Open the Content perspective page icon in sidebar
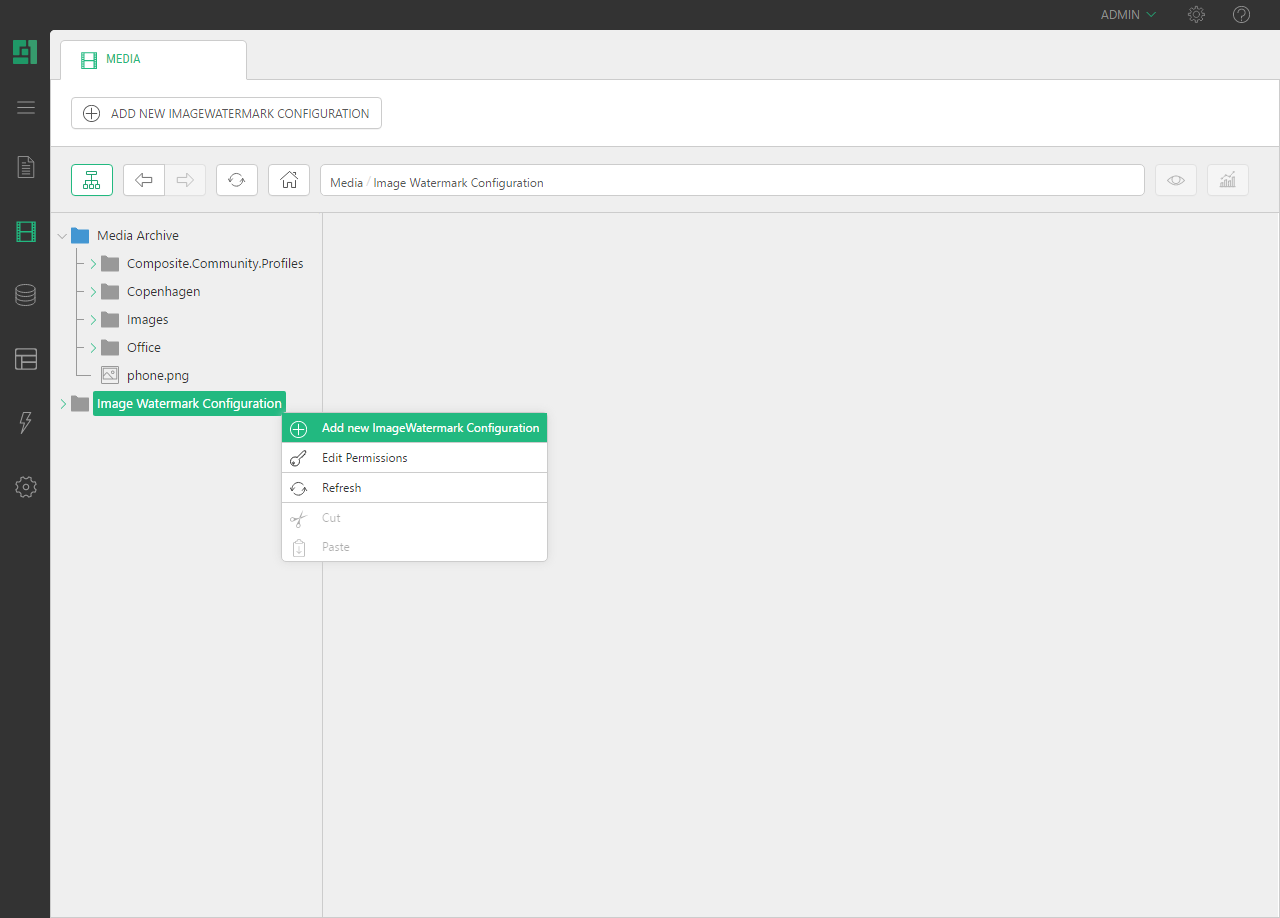This screenshot has width=1280, height=918. pos(26,167)
